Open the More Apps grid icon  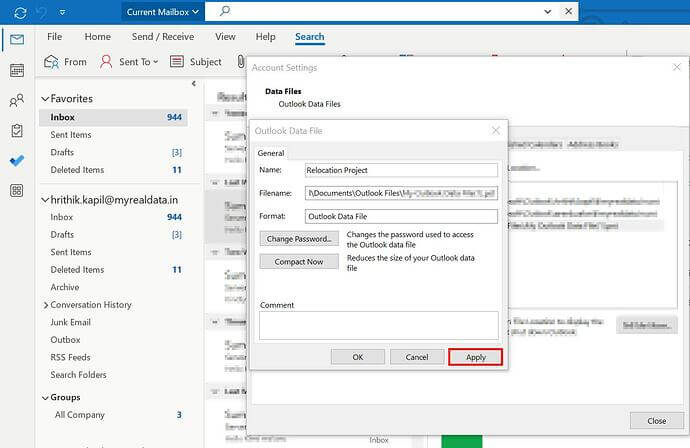click(16, 190)
